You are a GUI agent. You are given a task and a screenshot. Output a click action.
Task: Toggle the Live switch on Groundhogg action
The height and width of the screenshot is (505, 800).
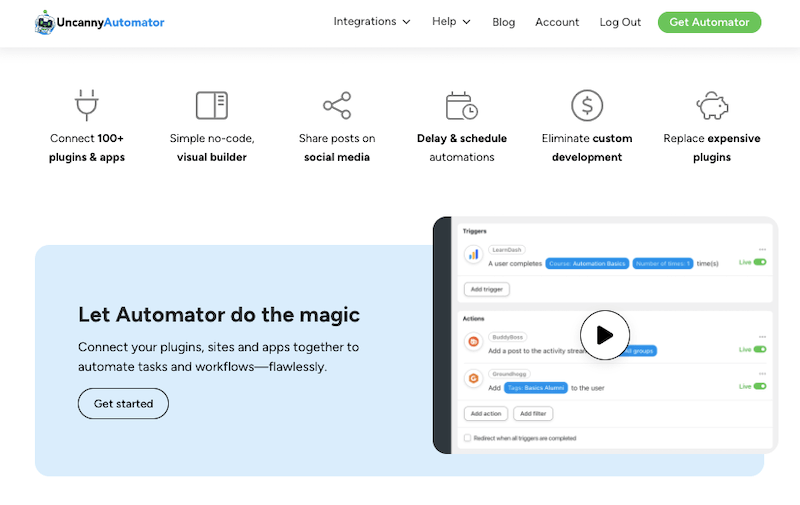pyautogui.click(x=760, y=386)
